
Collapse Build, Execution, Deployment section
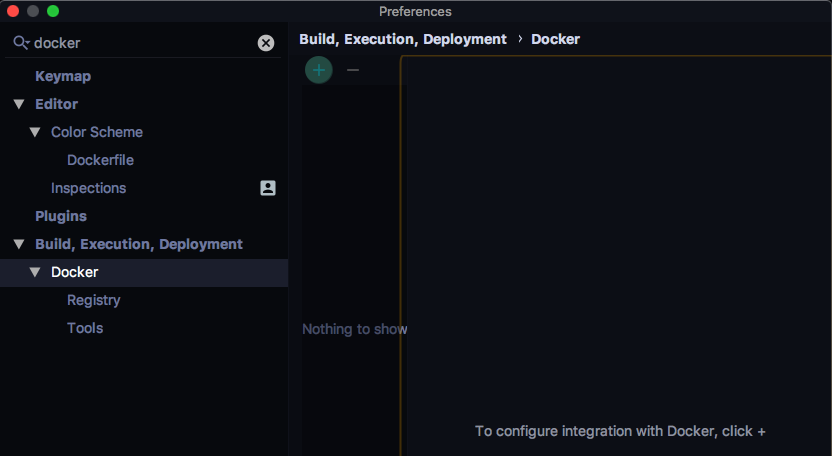click(18, 244)
